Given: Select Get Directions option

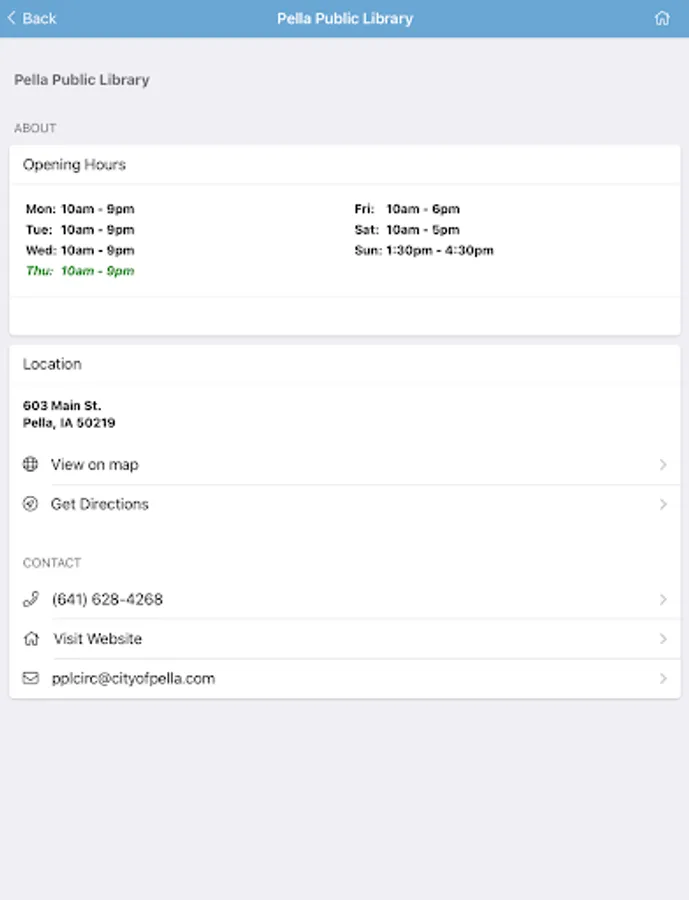Looking at the screenshot, I should (100, 504).
